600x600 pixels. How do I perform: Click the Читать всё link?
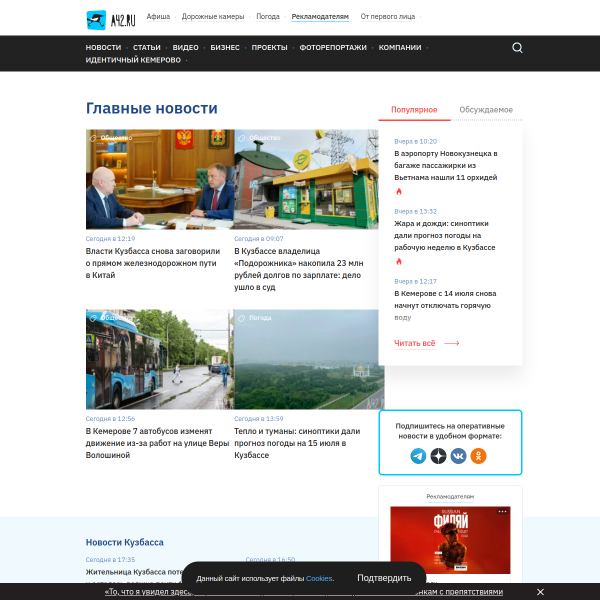pyautogui.click(x=415, y=343)
